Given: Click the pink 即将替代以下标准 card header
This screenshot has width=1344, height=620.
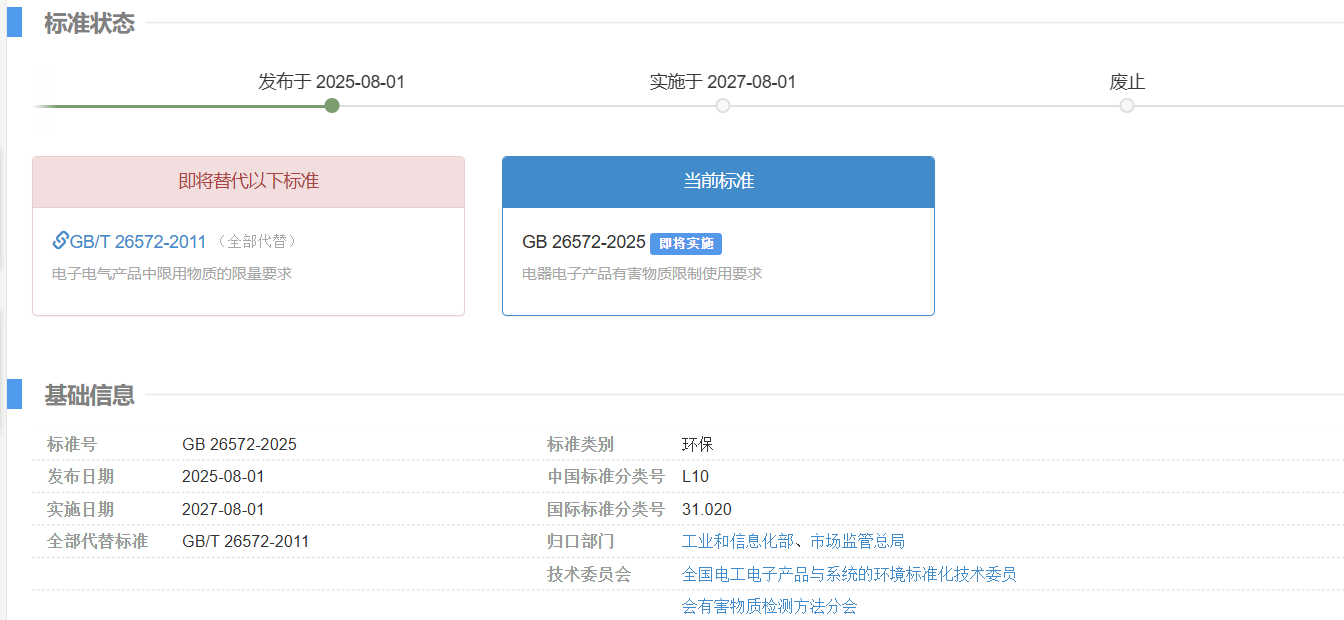Looking at the screenshot, I should point(248,182).
